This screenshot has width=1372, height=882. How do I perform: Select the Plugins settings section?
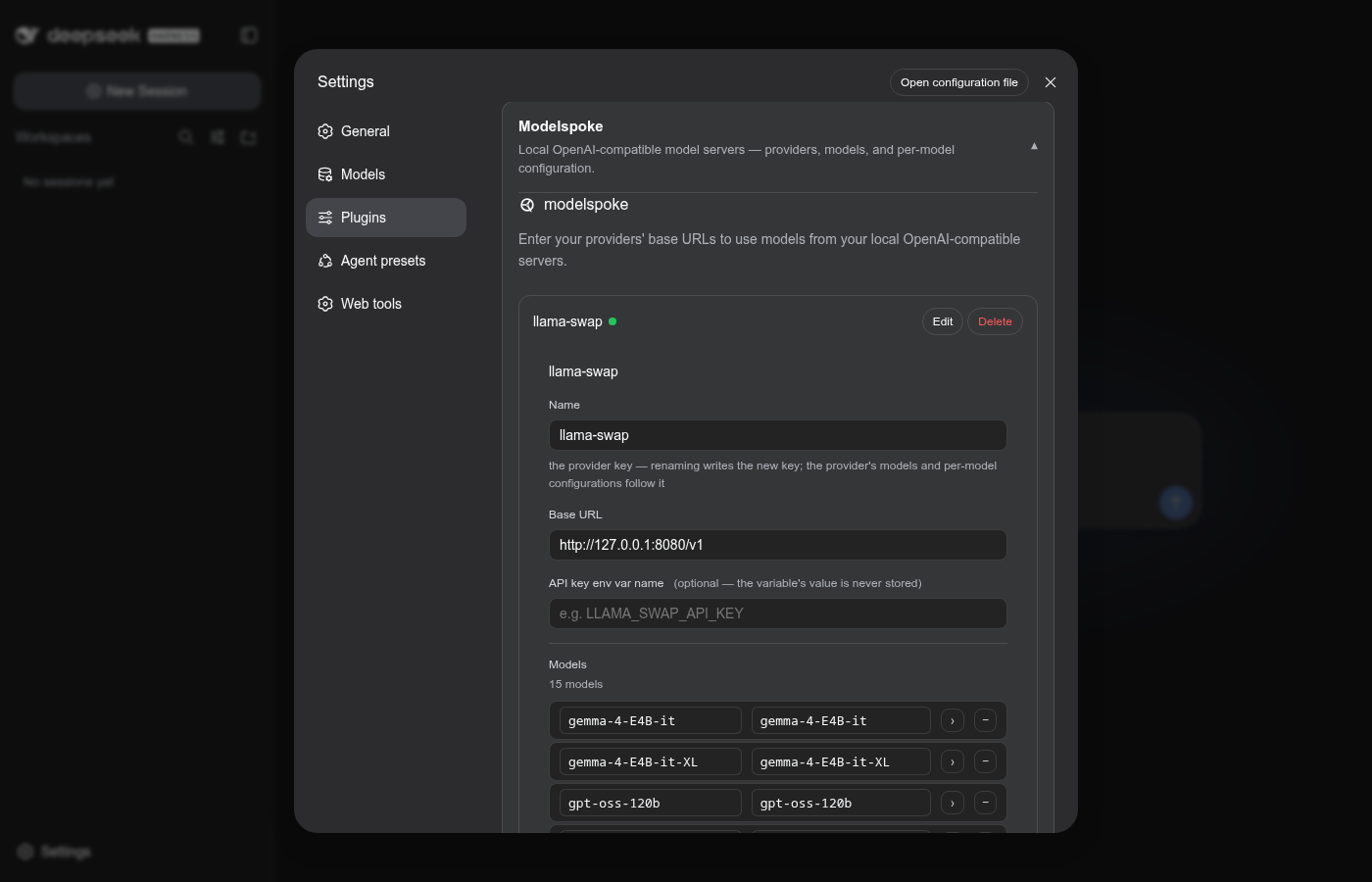coord(386,218)
